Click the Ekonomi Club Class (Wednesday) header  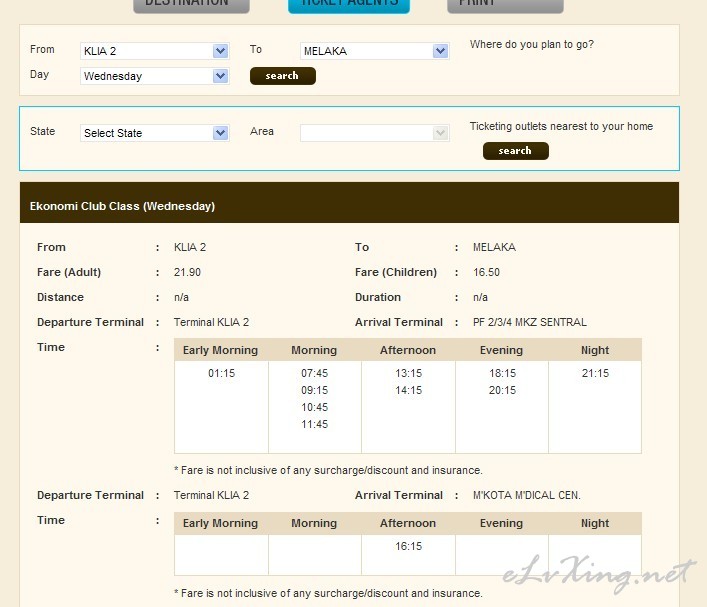tap(122, 207)
